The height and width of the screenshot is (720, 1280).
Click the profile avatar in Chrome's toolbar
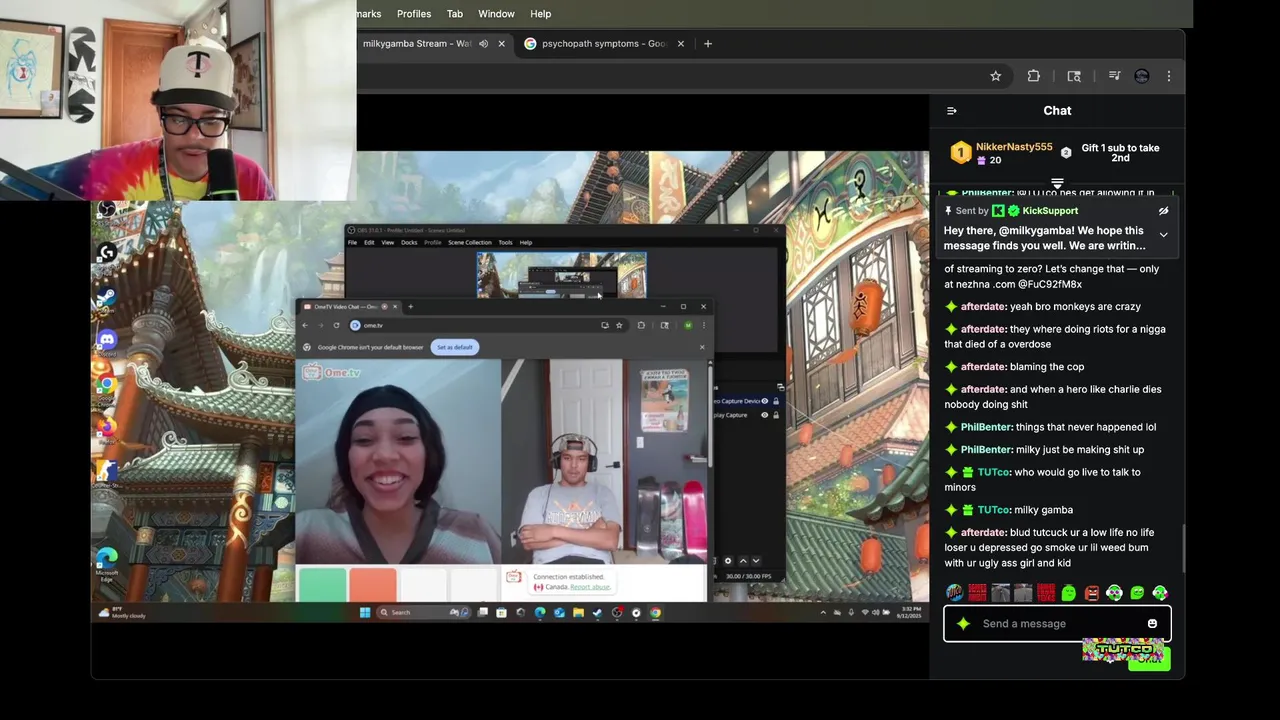click(x=1141, y=76)
